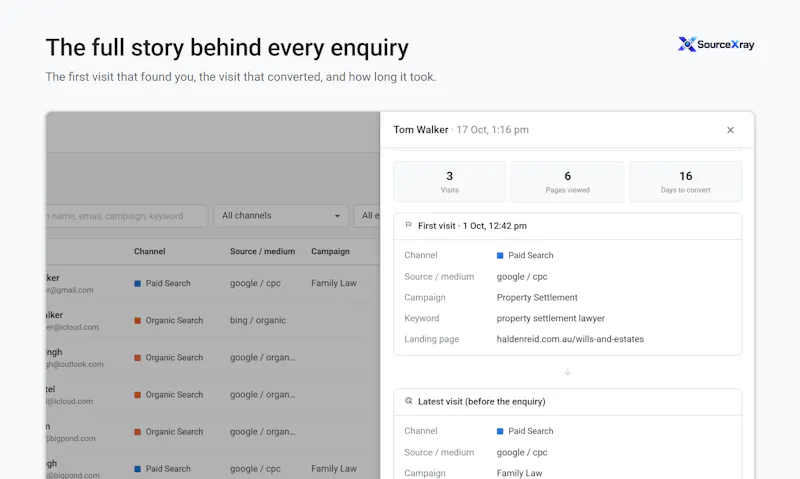Open the All channels dropdown
This screenshot has width=800, height=479.
coord(281,216)
